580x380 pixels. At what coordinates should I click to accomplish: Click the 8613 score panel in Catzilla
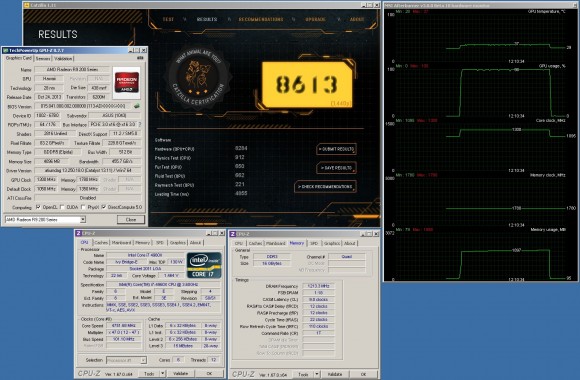307,85
